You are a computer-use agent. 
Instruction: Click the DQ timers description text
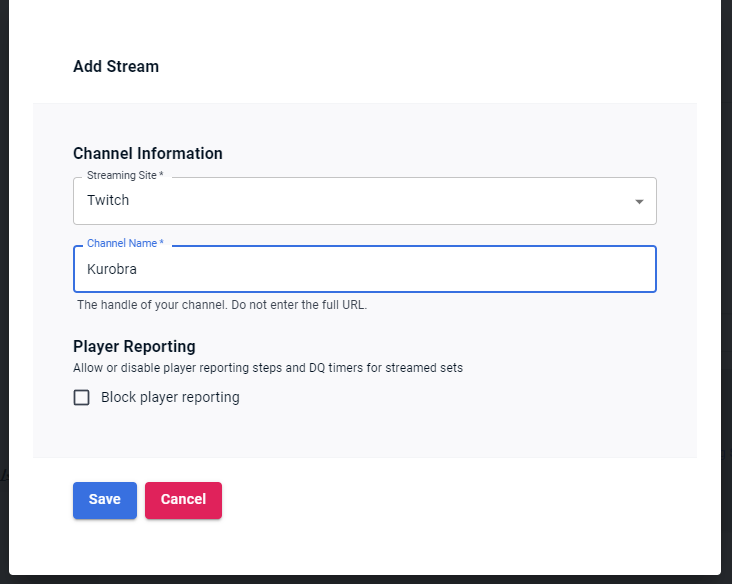[268, 368]
